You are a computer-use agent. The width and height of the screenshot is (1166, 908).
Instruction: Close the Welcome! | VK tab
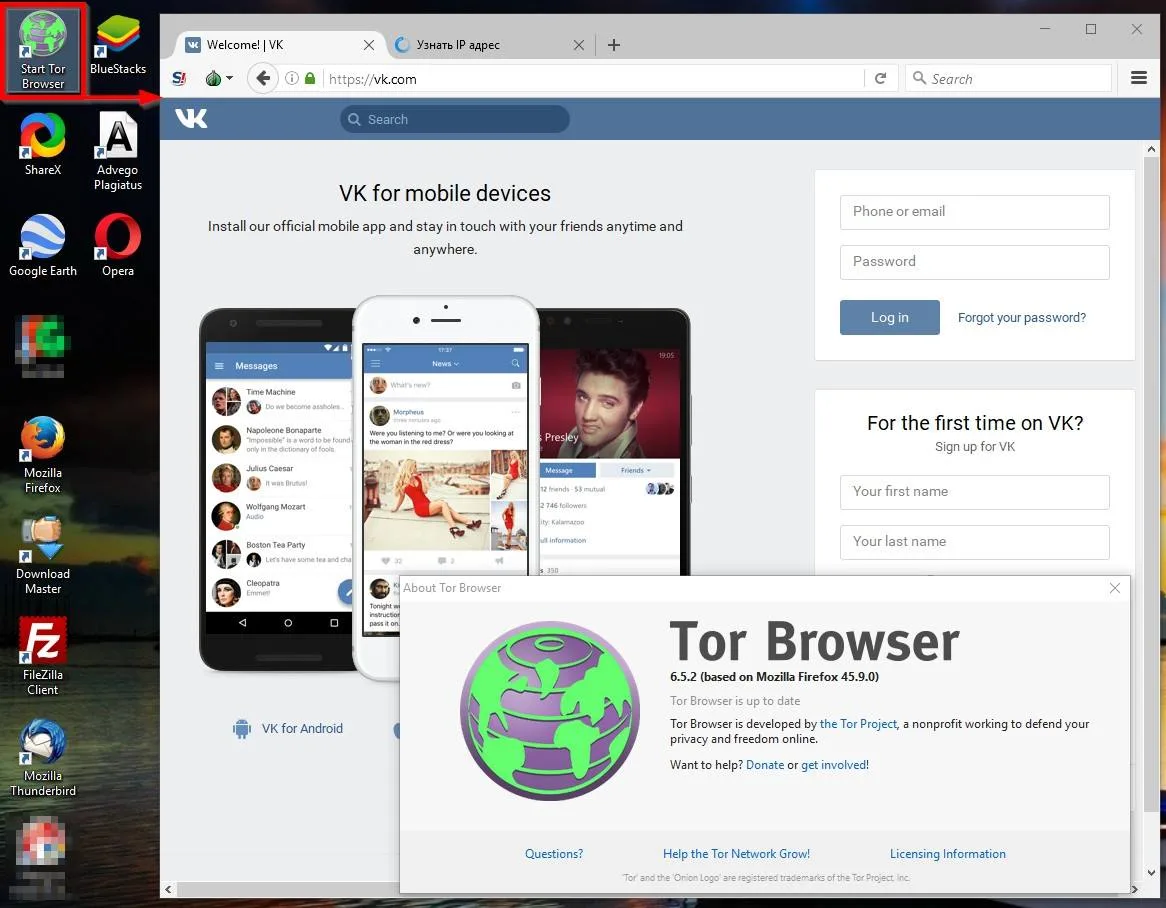[x=368, y=45]
